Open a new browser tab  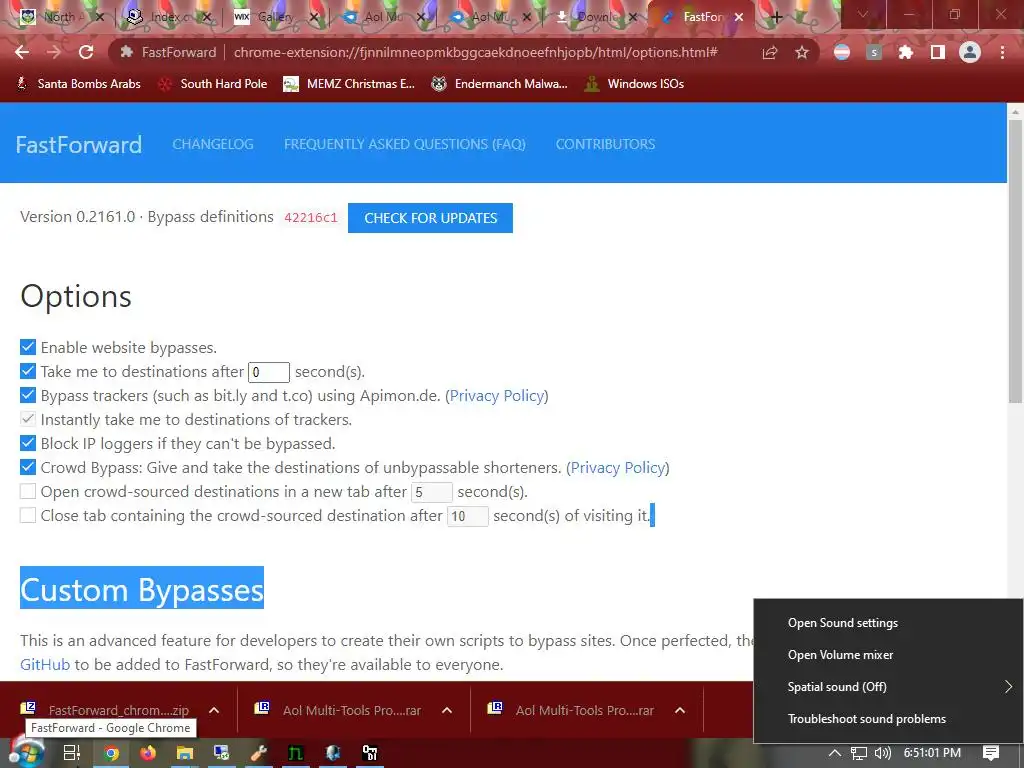[776, 17]
